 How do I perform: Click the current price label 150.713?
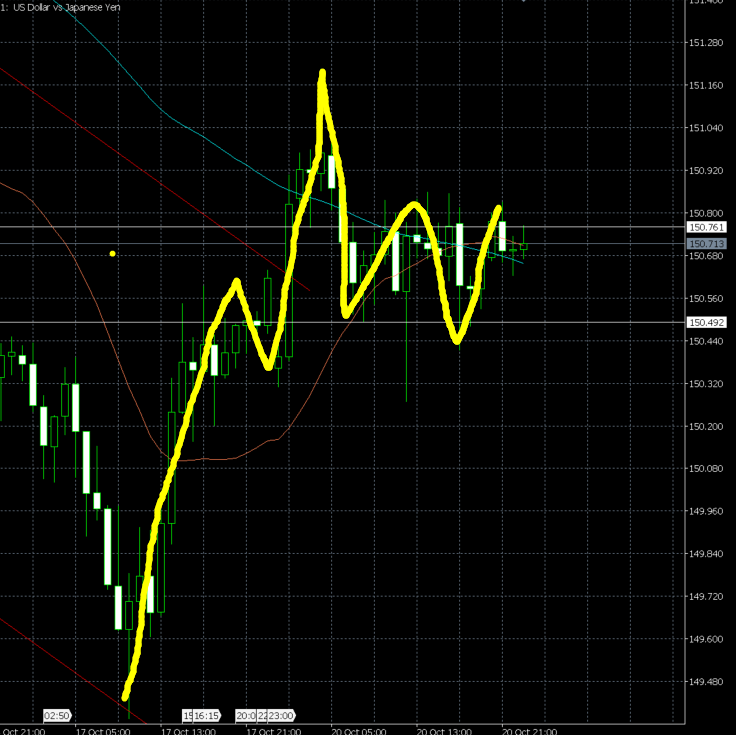(707, 243)
